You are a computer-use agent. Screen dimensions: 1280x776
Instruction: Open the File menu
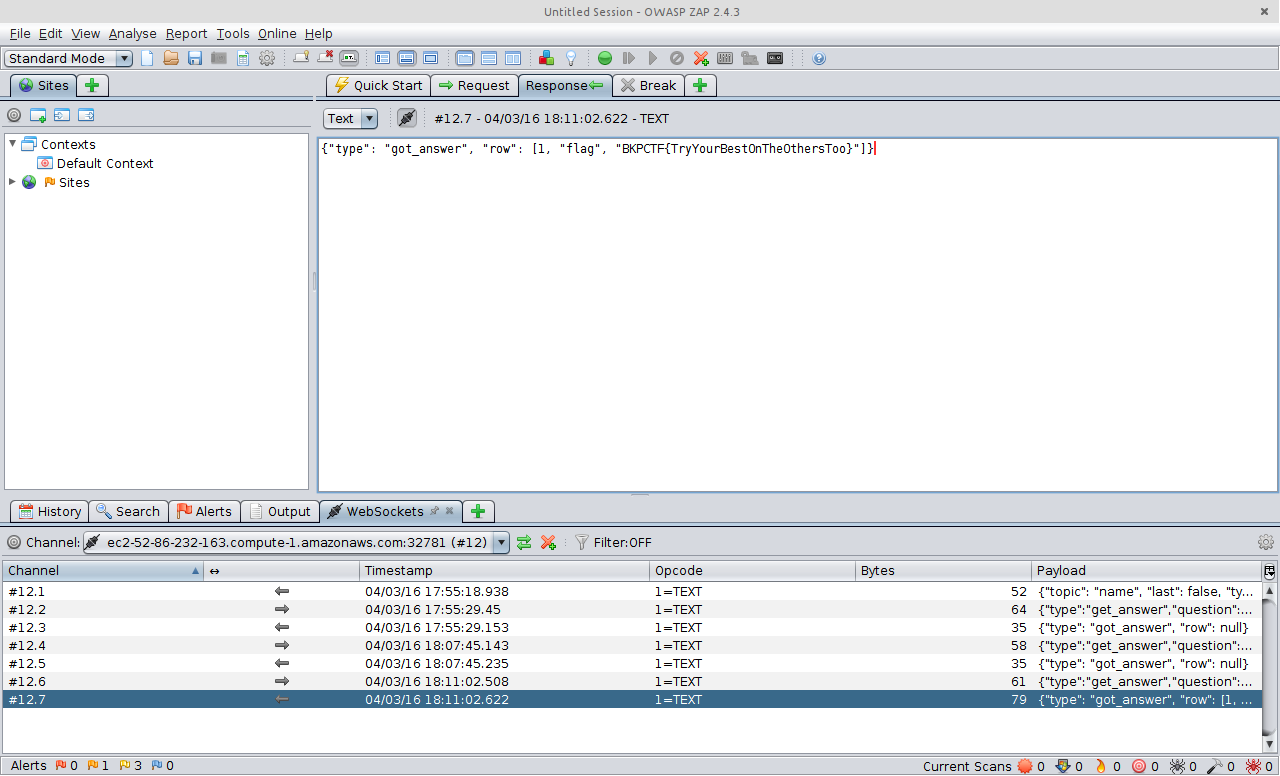pos(20,33)
